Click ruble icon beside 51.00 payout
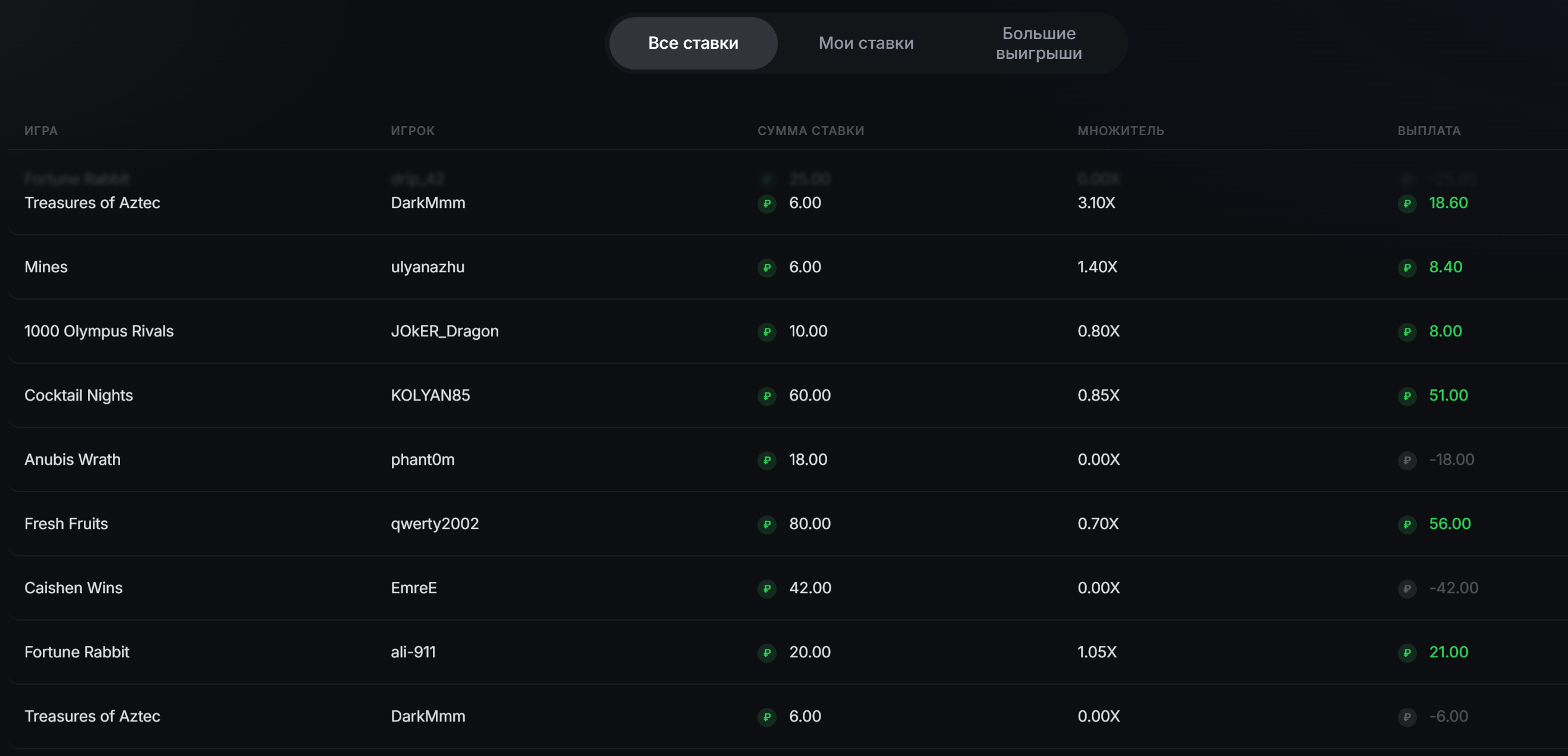Image resolution: width=1568 pixels, height=756 pixels. (1407, 396)
